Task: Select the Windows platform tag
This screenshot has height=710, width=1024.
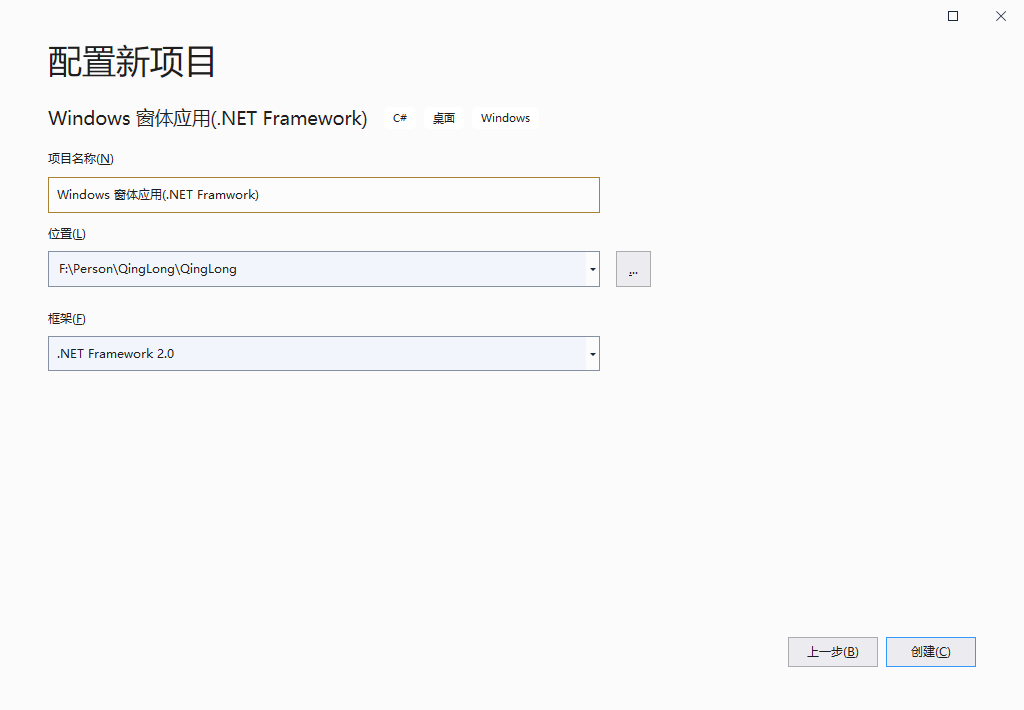Action: (x=505, y=117)
